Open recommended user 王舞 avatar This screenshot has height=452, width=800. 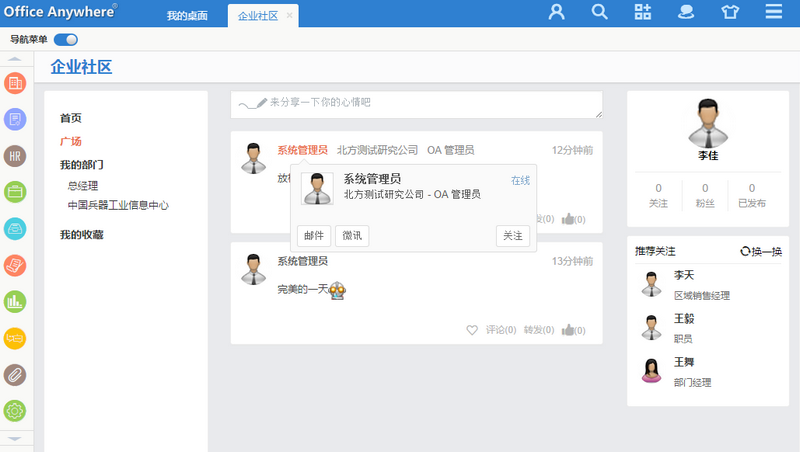coord(651,370)
